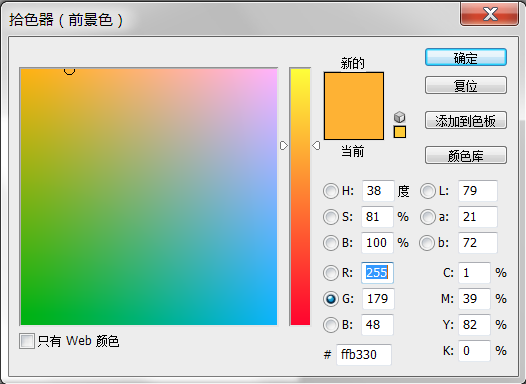Close the 拾色器 dialog with X
The height and width of the screenshot is (384, 526).
(490, 14)
